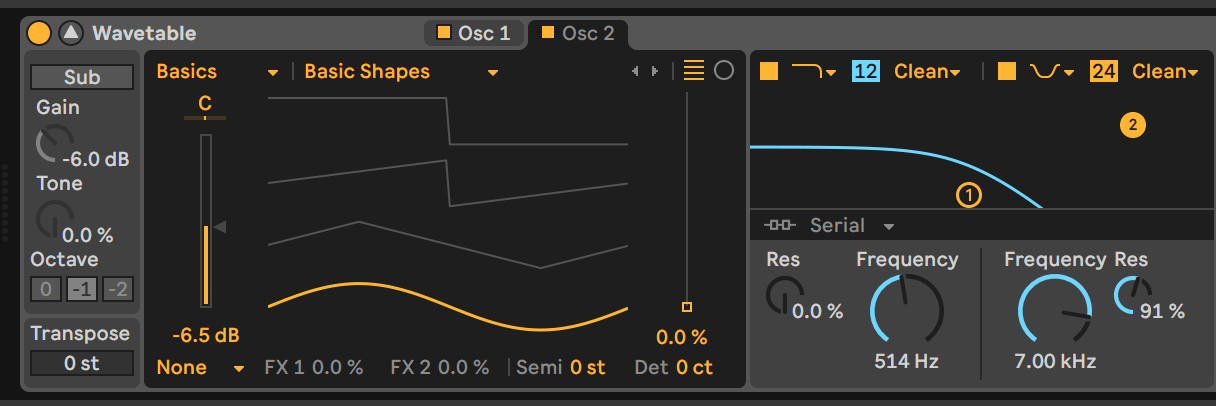
Task: Click the Filter 1 Frequency knob
Action: tap(907, 311)
